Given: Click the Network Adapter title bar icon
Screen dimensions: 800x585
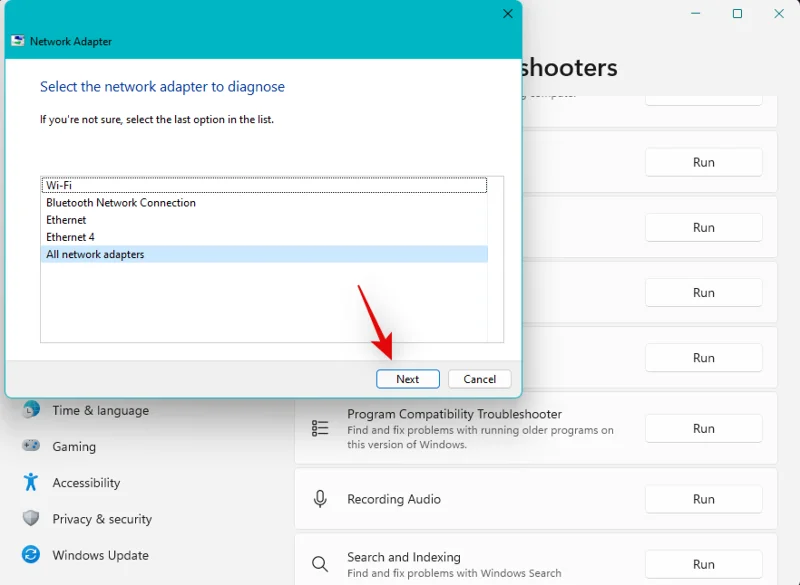Looking at the screenshot, I should 18,41.
